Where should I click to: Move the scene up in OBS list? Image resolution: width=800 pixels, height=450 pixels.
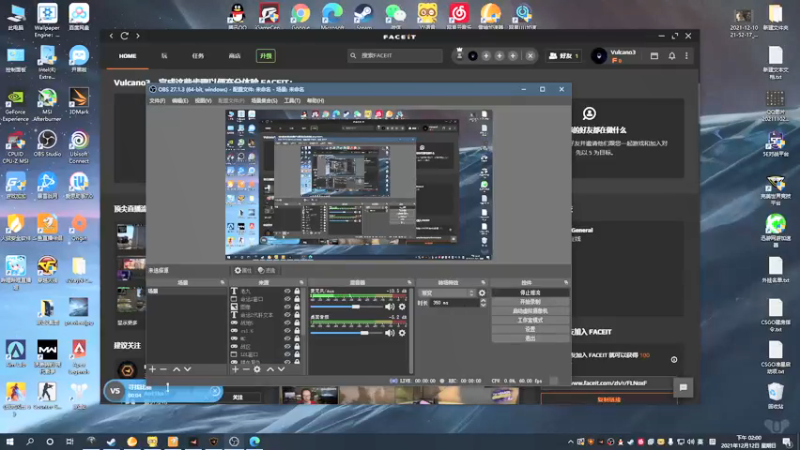tap(176, 369)
